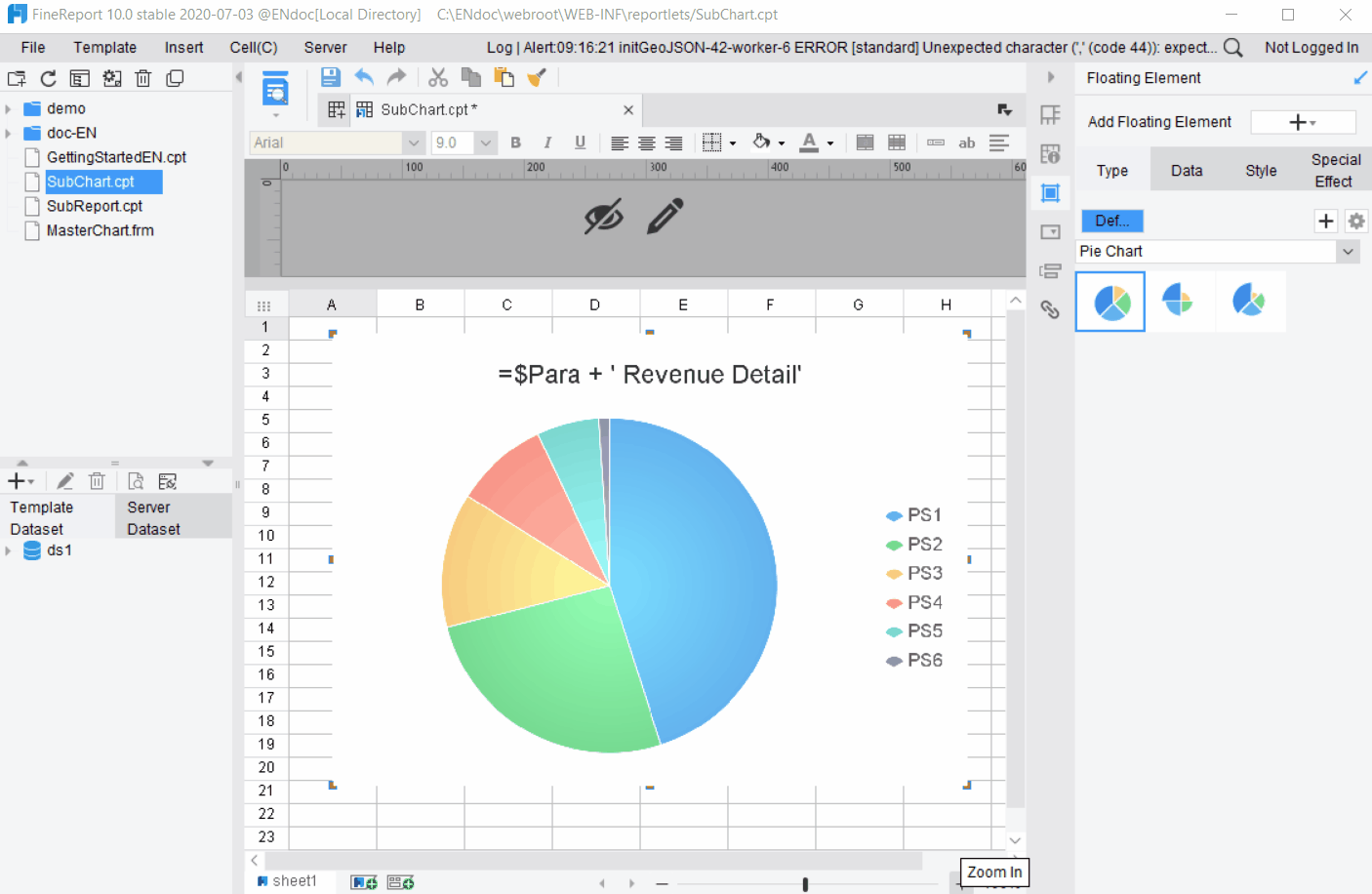Click the pencil icon to edit dataset ds1

click(x=64, y=480)
